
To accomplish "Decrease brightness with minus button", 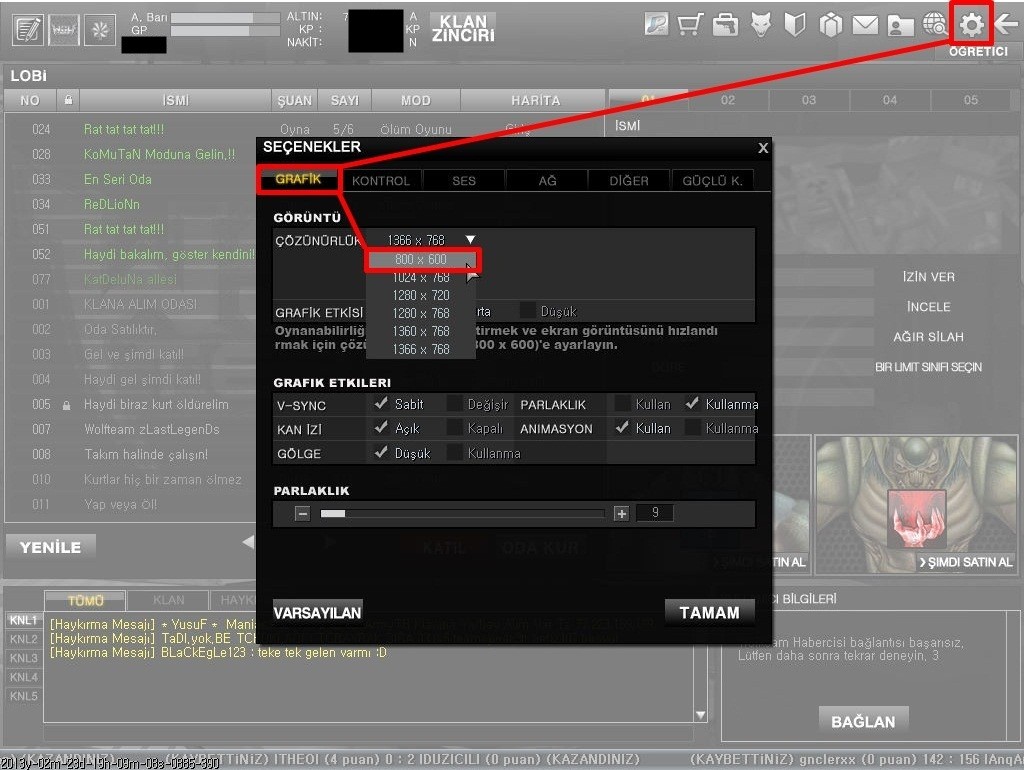I will click(302, 514).
